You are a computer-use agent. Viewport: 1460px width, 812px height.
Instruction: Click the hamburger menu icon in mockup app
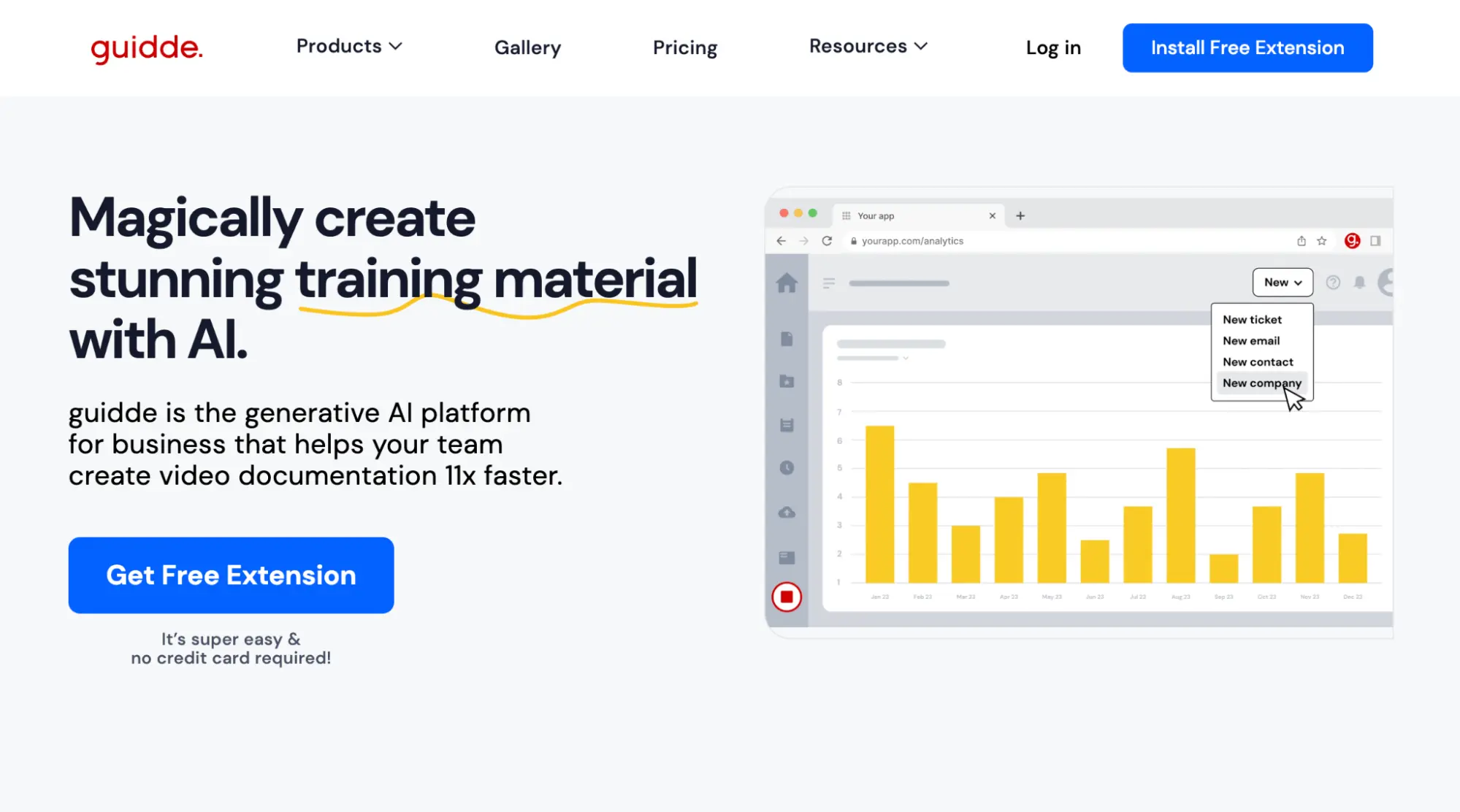pyautogui.click(x=828, y=283)
